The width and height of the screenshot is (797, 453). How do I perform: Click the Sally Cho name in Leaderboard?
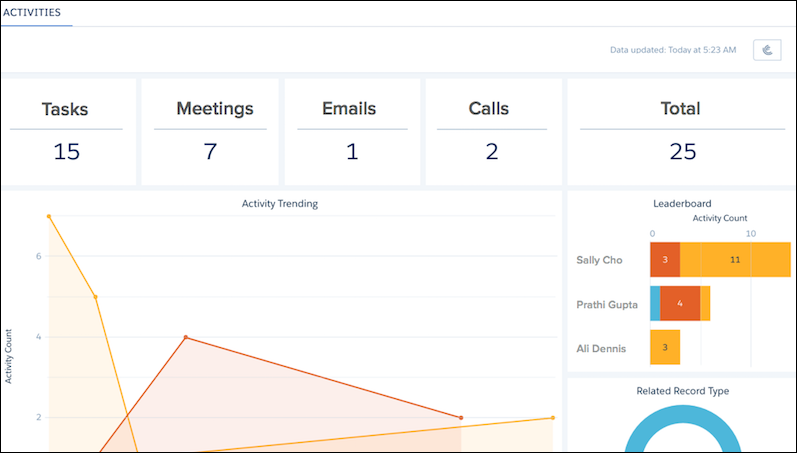(x=599, y=260)
